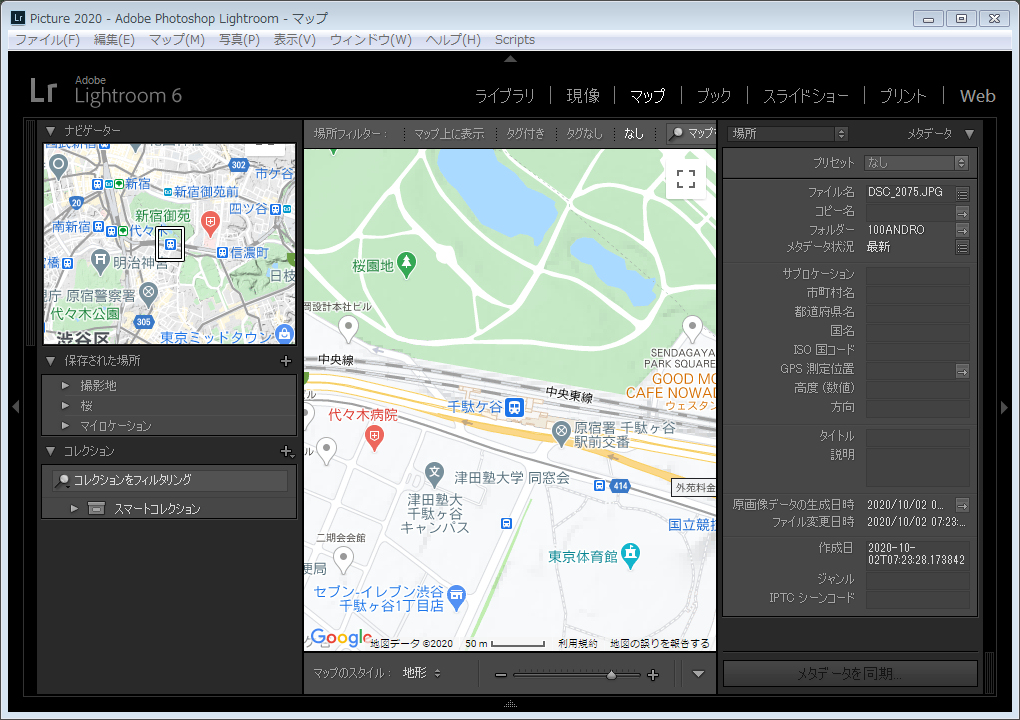Open the マップのスタイル 地形 dropdown
The image size is (1020, 720).
tap(421, 673)
